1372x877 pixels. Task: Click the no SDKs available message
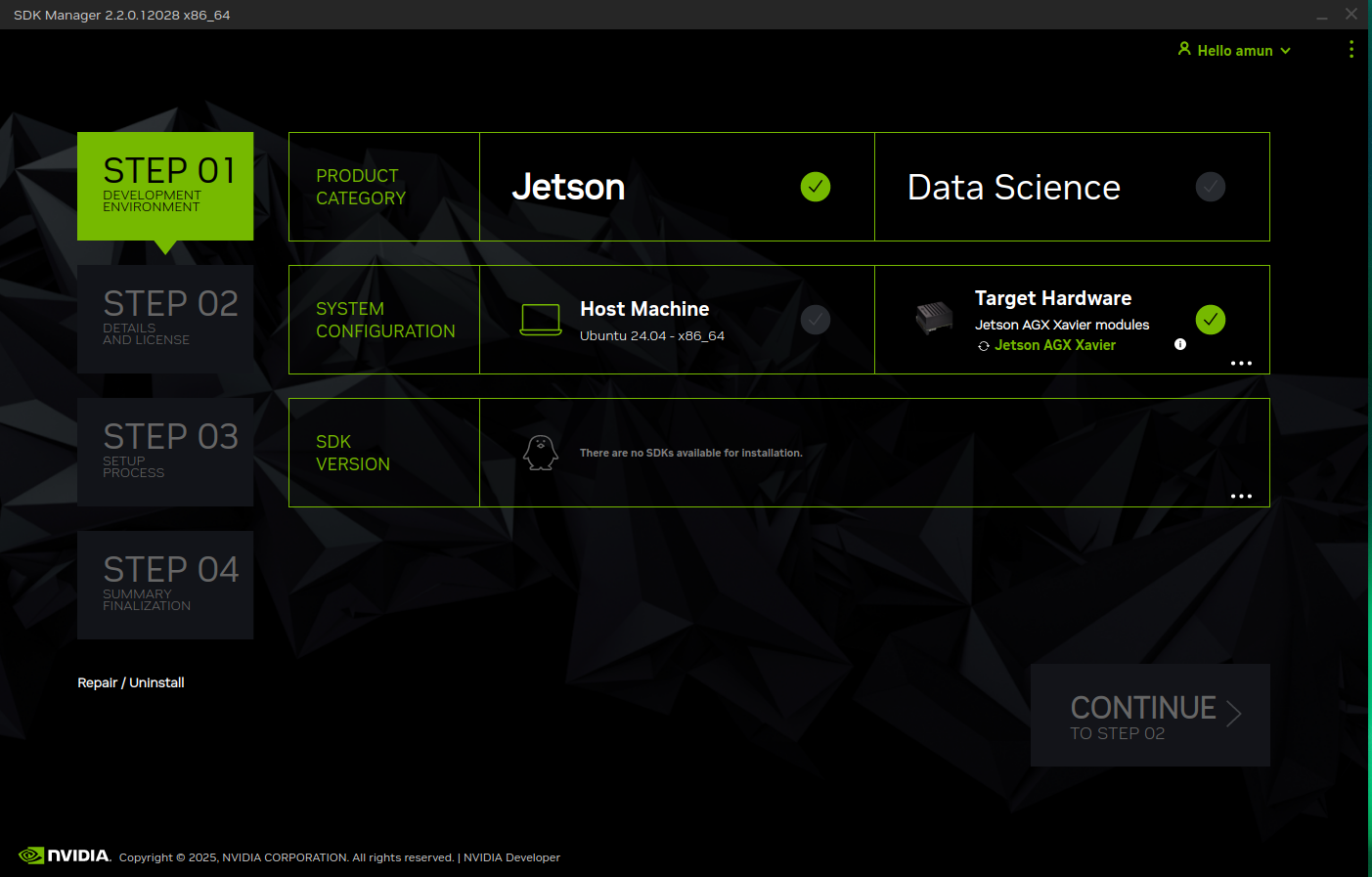pyautogui.click(x=691, y=453)
